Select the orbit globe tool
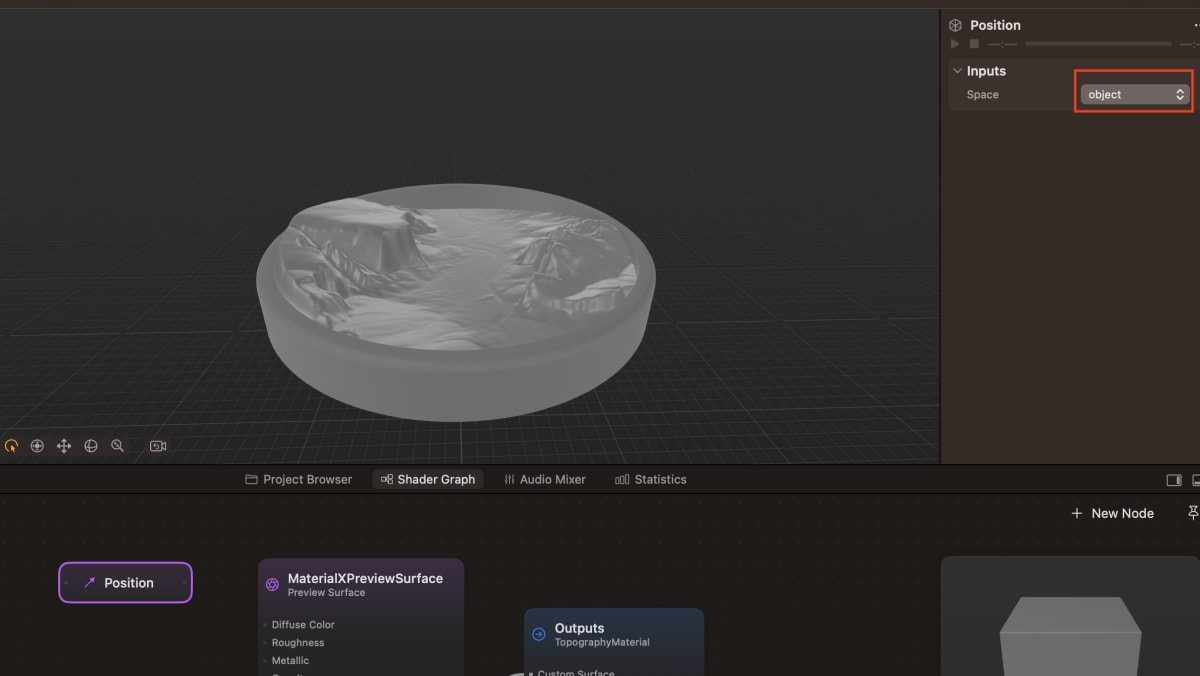The height and width of the screenshot is (676, 1200). (x=91, y=446)
